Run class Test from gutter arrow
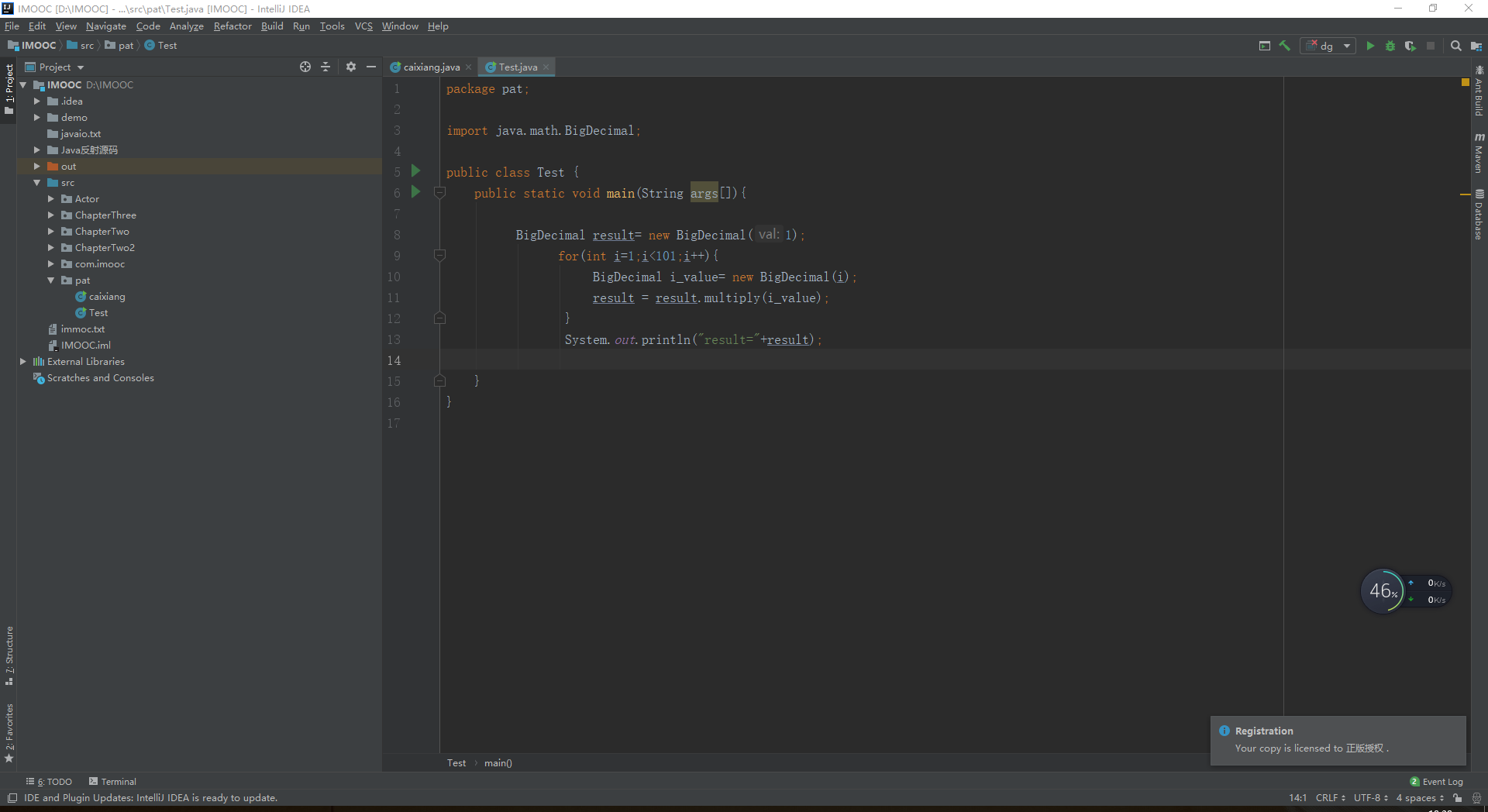1488x812 pixels. [x=415, y=170]
